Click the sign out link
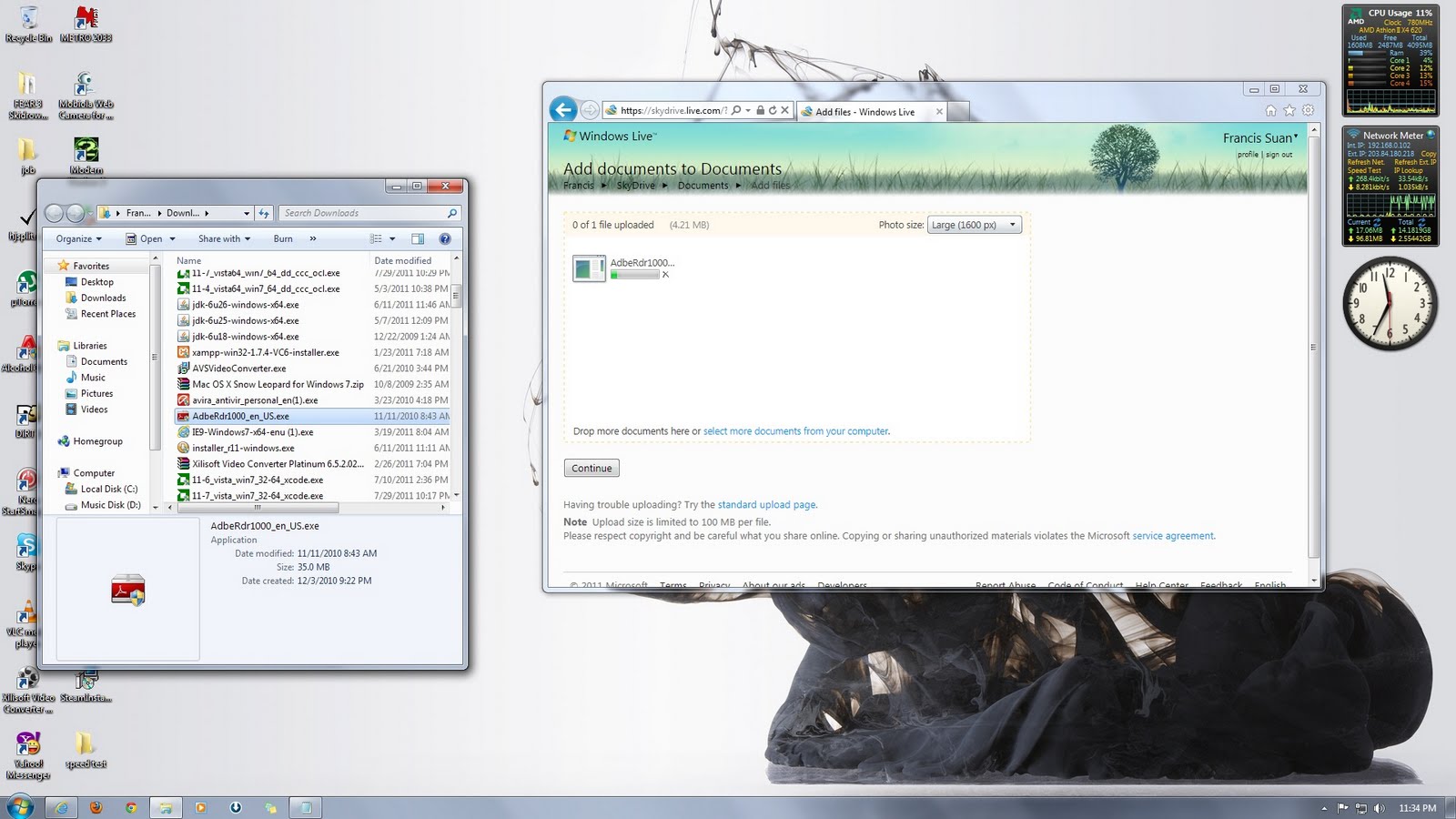This screenshot has width=1456, height=819. pyautogui.click(x=1279, y=155)
